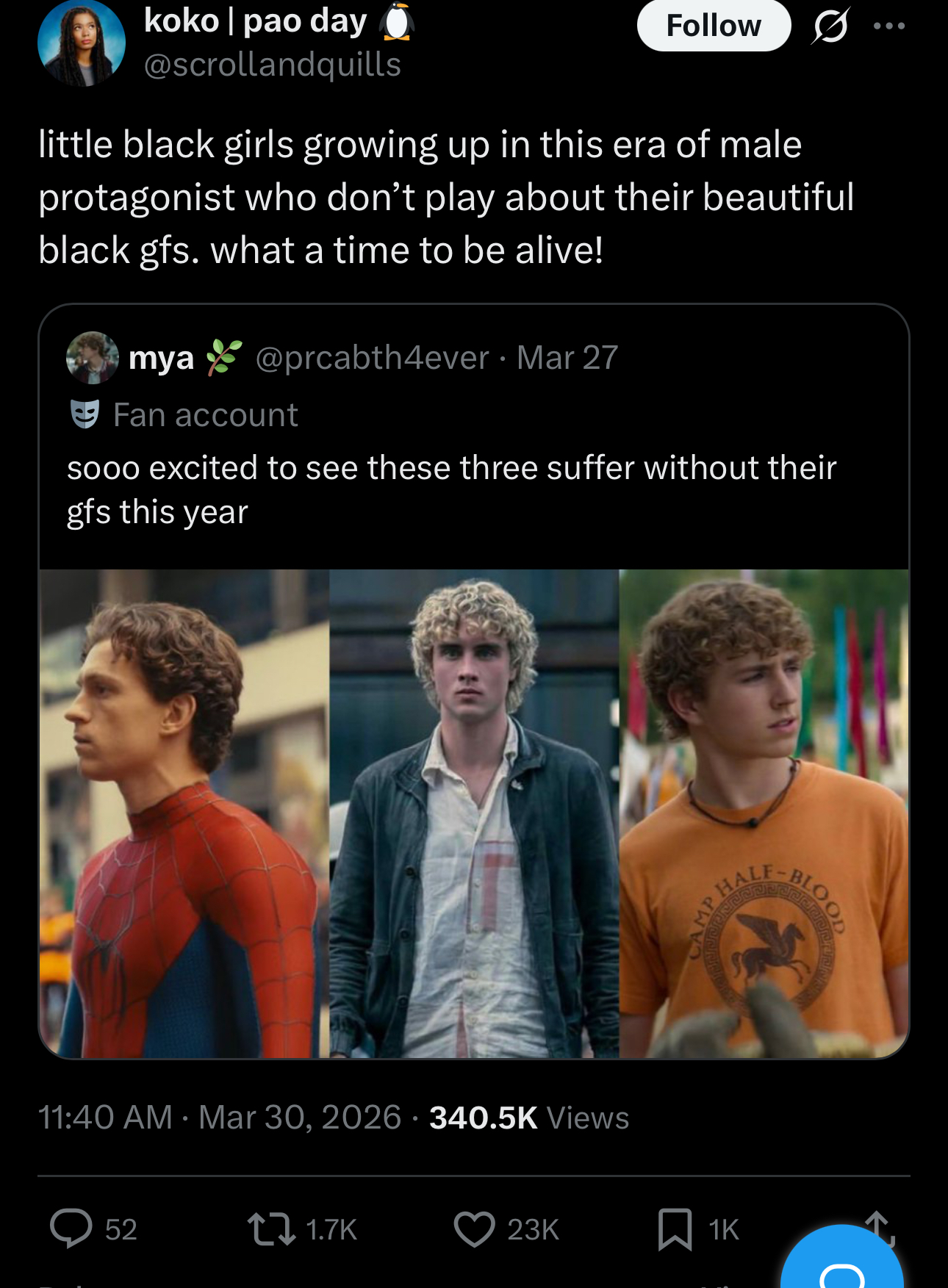Open the three-dot more options menu
This screenshot has height=1288, width=948.
point(889,26)
